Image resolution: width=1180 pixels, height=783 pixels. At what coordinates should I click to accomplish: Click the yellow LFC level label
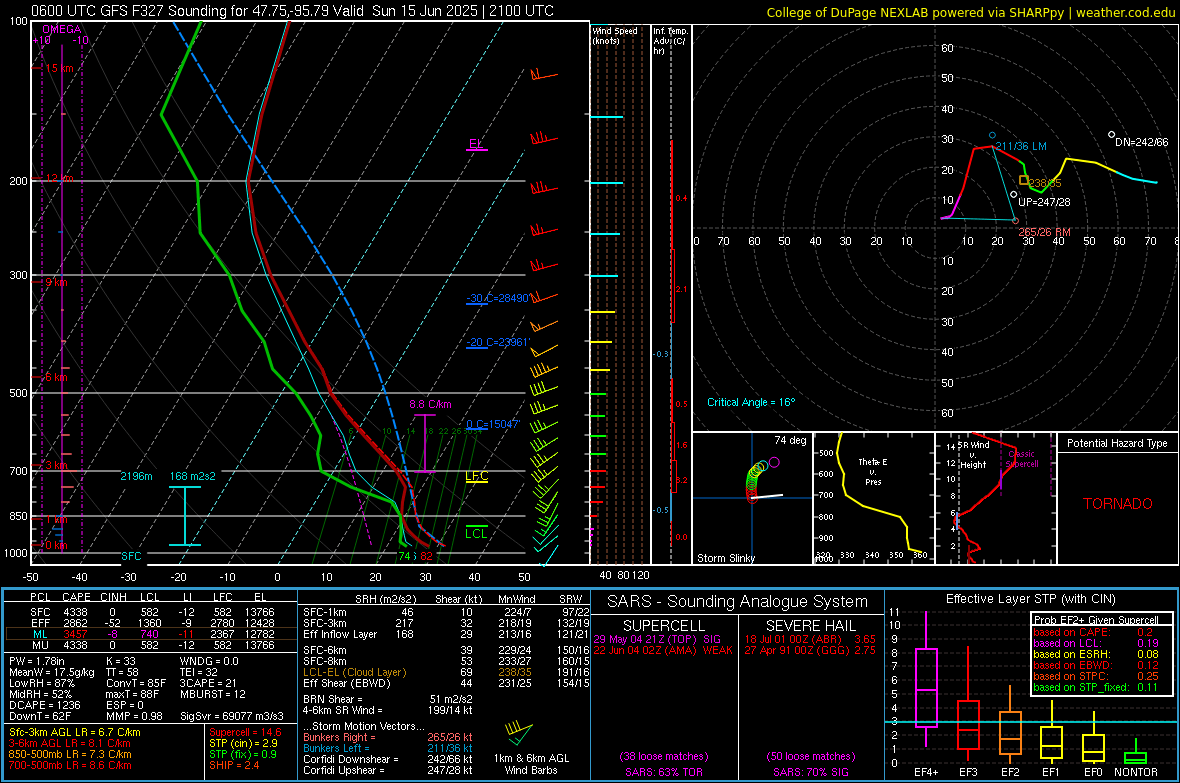[x=476, y=476]
